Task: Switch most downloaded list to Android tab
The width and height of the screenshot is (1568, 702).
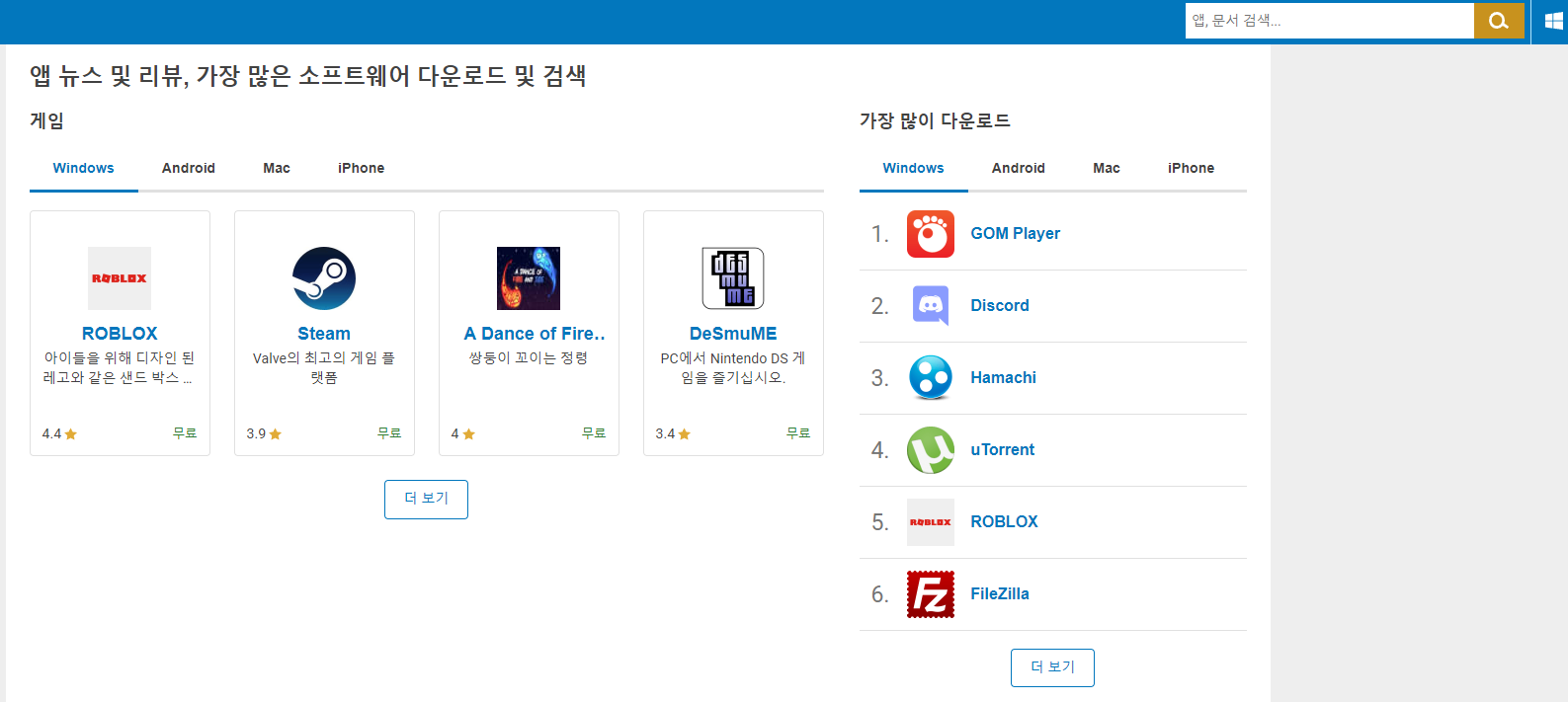Action: point(1019,168)
